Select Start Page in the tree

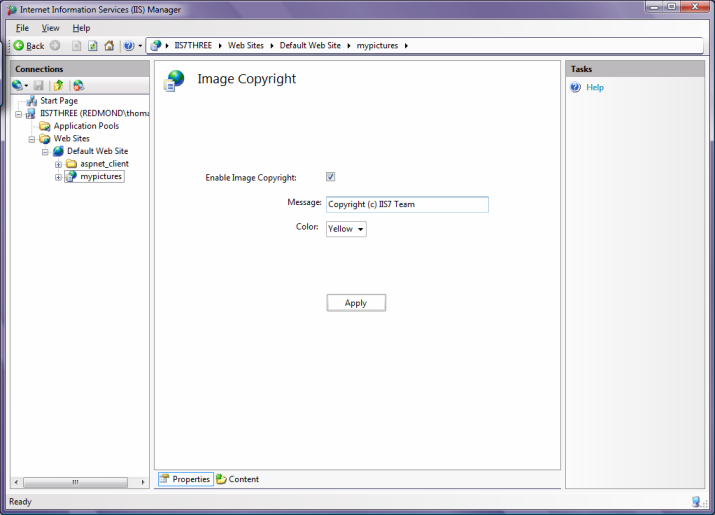point(59,100)
